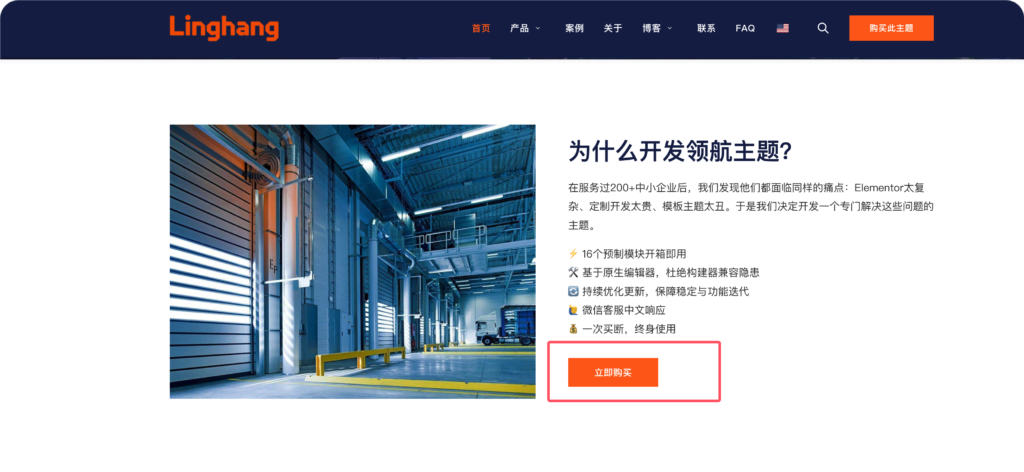Go to the 首页 menu item
Viewport: 1024px width, 472px height.
(481, 28)
